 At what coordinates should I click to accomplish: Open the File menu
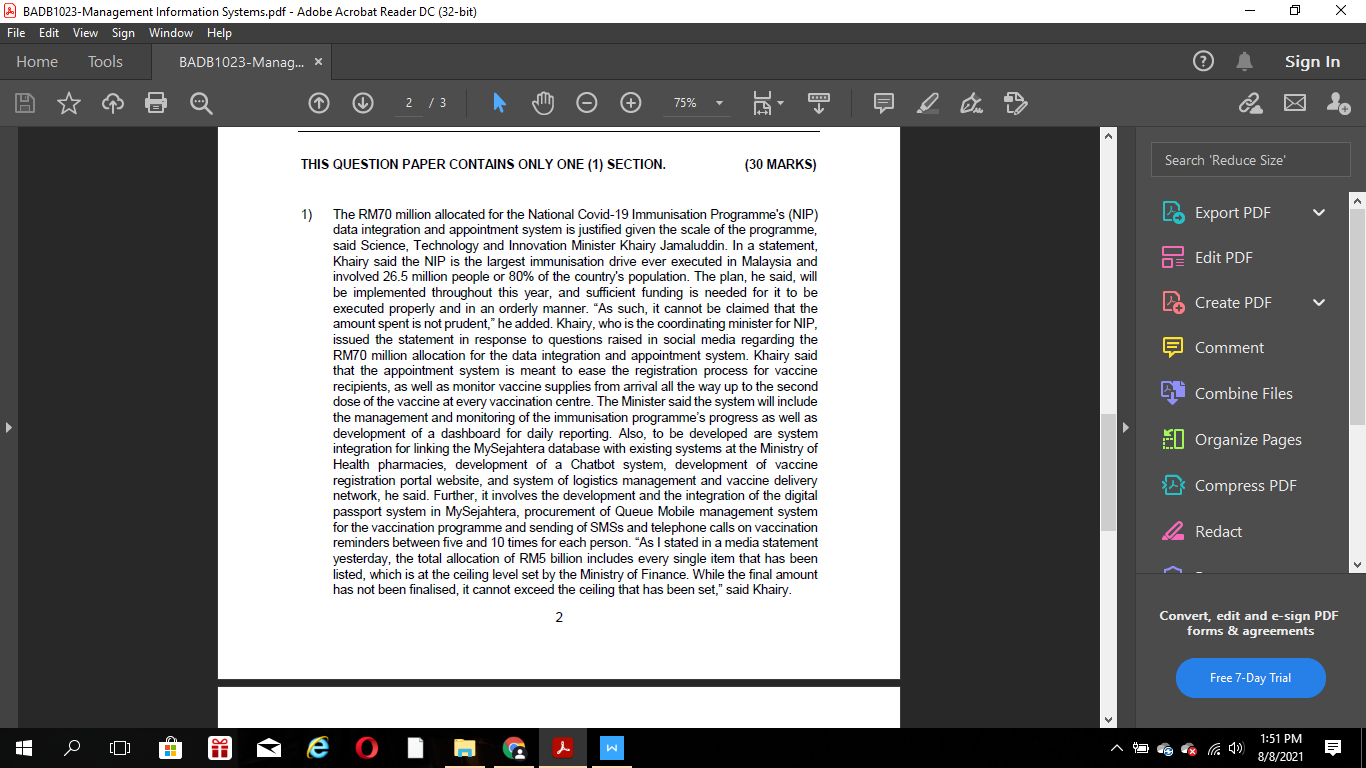(x=16, y=33)
